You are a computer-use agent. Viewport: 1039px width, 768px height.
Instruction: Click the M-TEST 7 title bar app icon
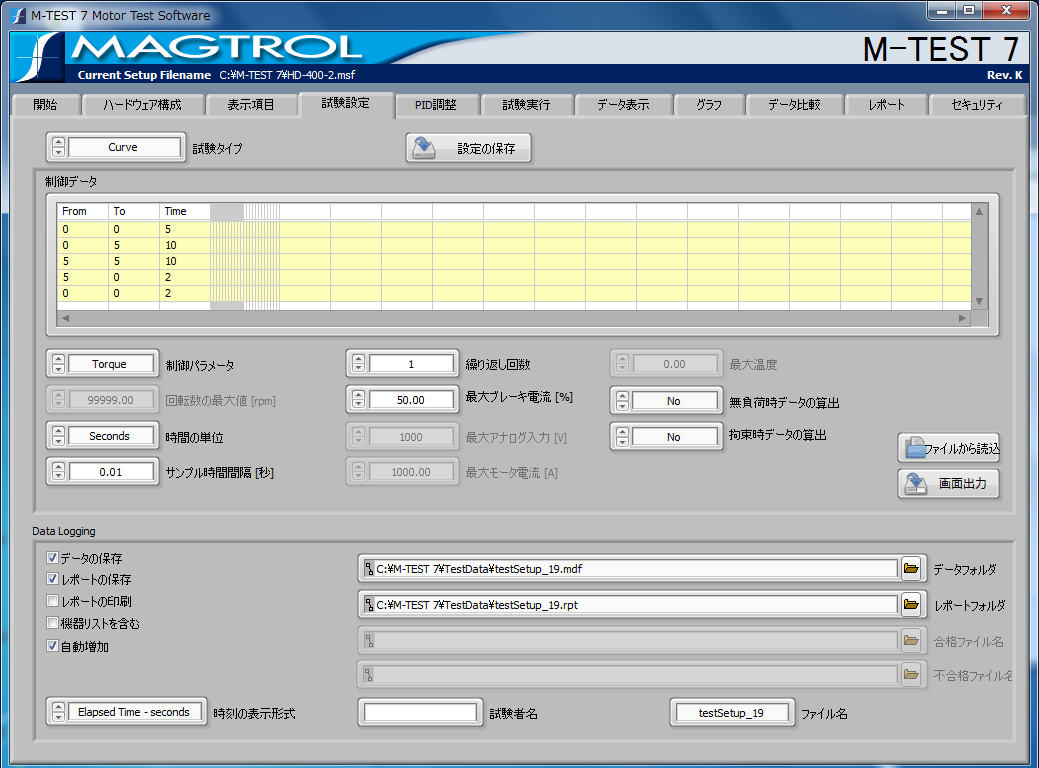coord(19,15)
